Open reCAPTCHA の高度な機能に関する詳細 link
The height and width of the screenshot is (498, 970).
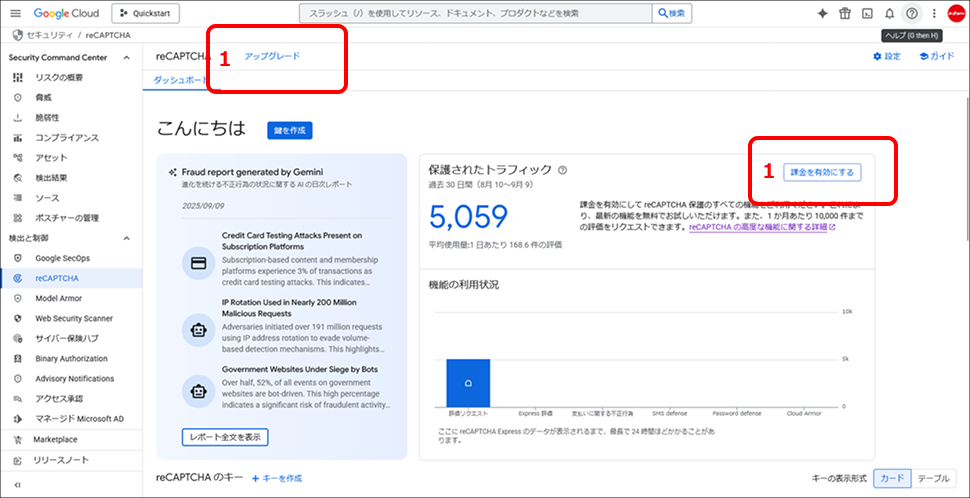(762, 227)
